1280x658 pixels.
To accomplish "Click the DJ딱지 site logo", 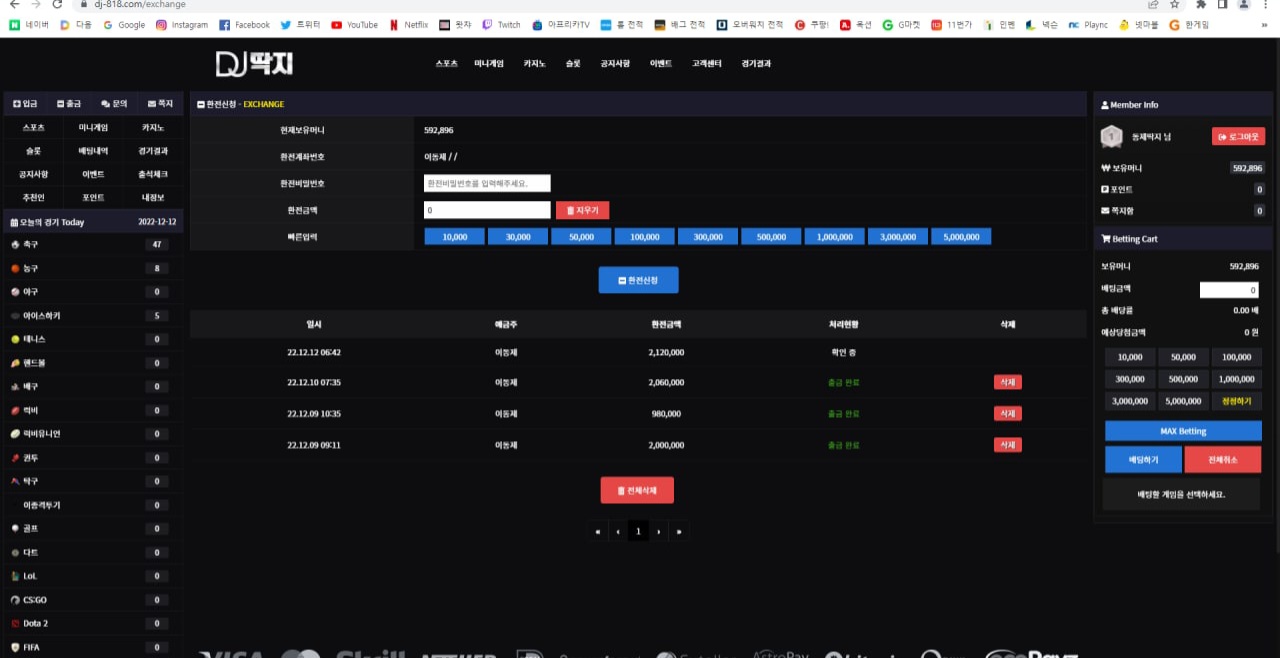I will [x=254, y=64].
